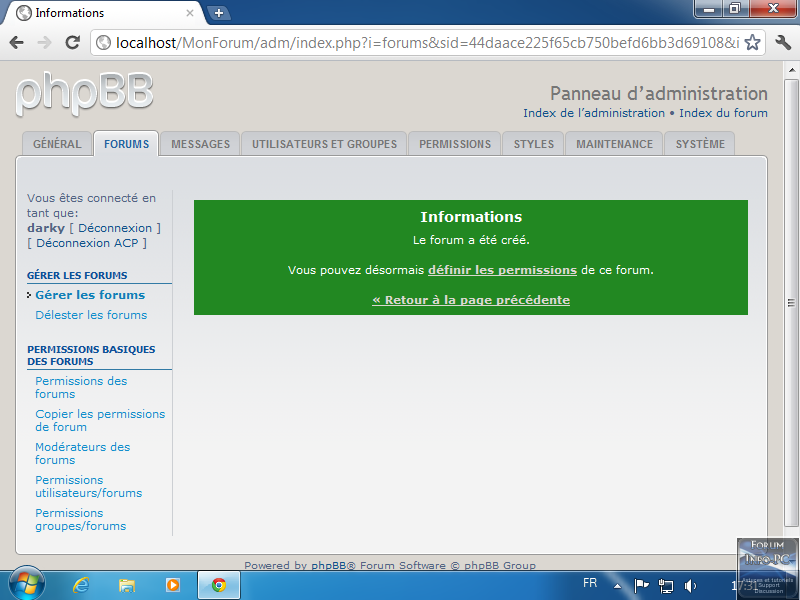Open media player from taskbar
Screen dimensions: 800x600
pos(172,585)
